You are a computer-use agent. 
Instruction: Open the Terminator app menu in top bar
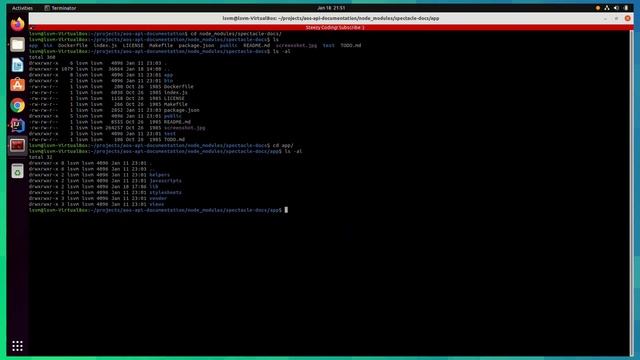60,8
